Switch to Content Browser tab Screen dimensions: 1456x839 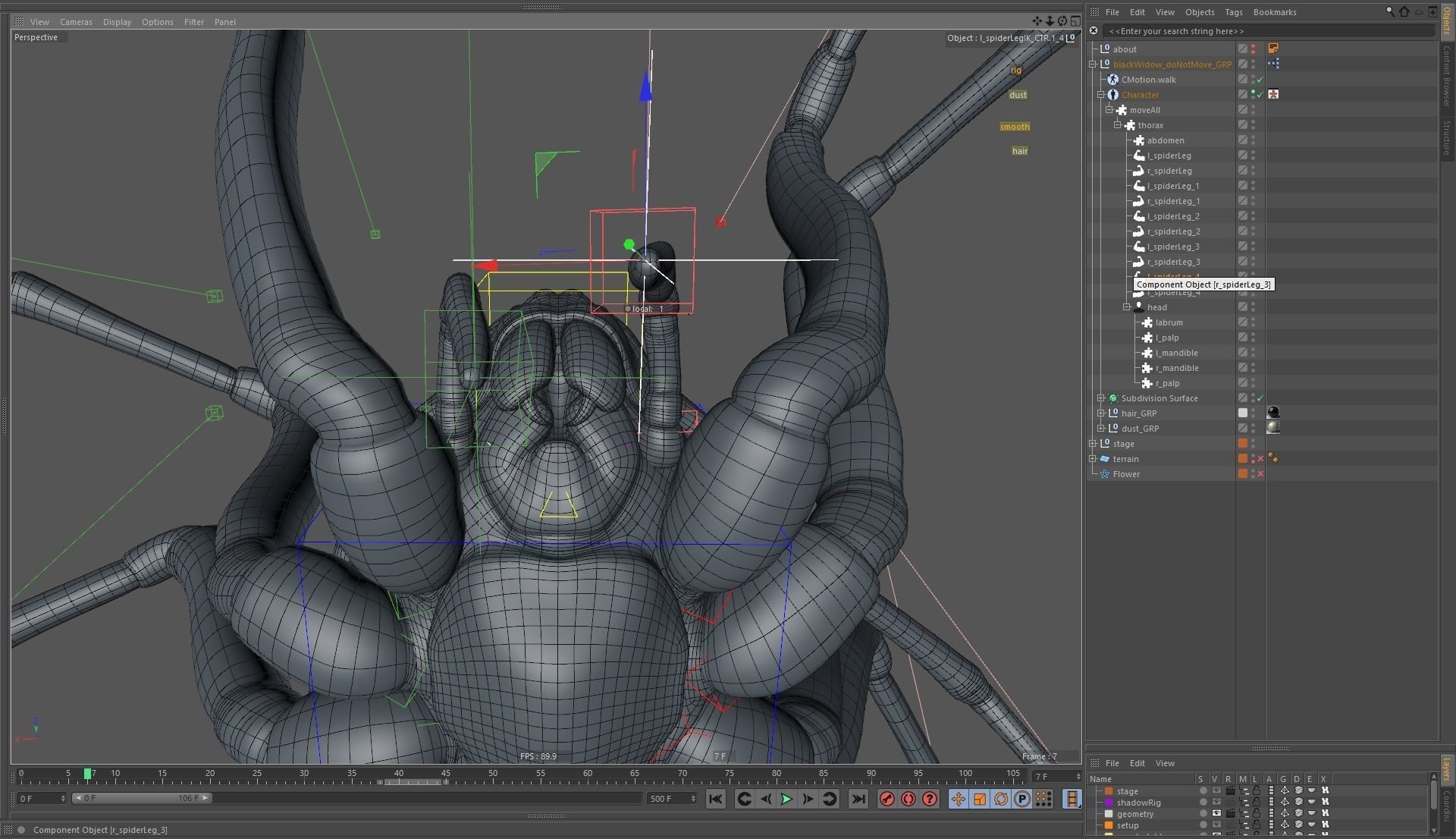pyautogui.click(x=1447, y=76)
